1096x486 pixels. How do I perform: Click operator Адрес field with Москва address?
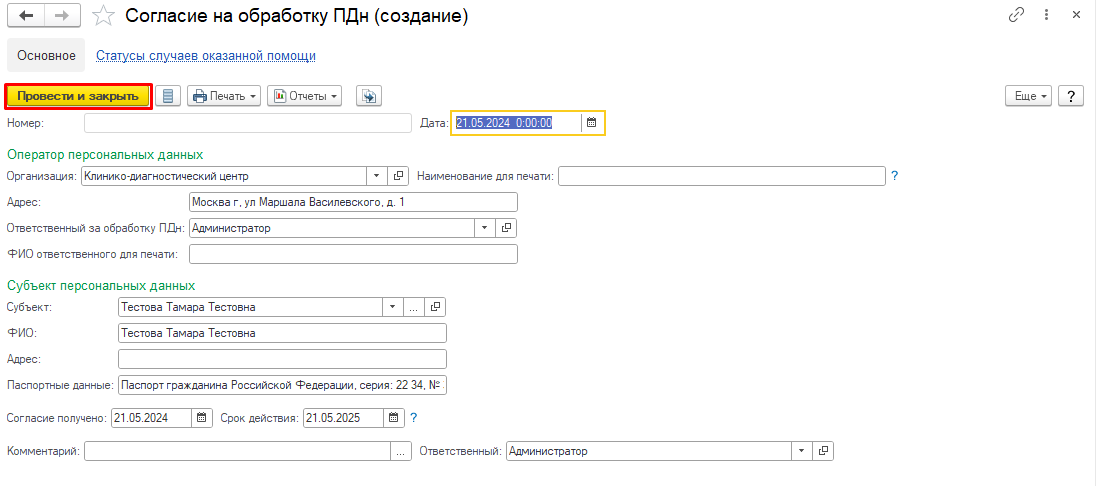point(353,202)
